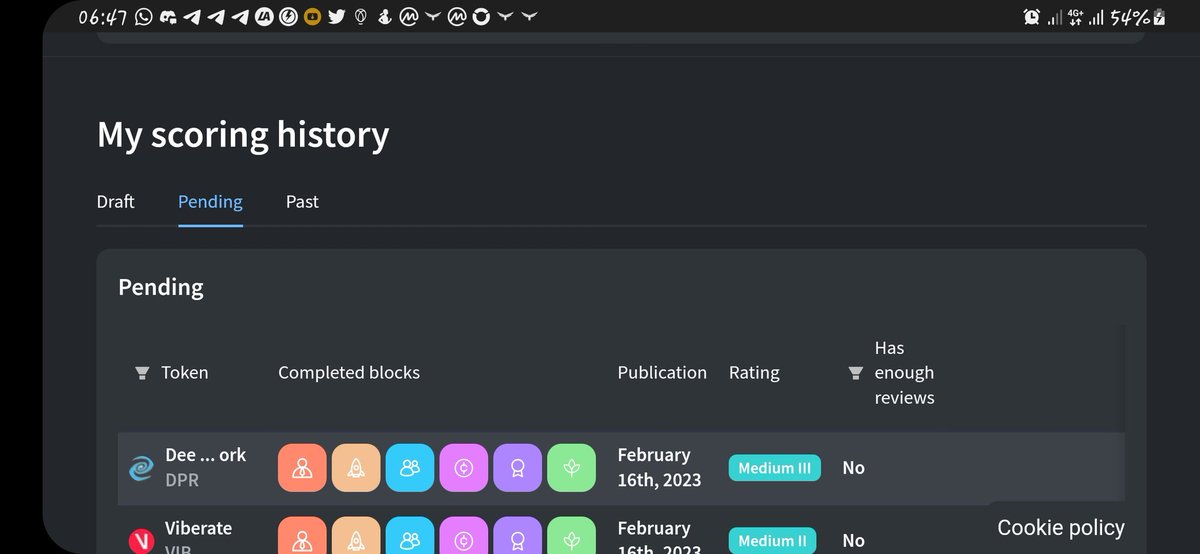Click the My scoring history heading
This screenshot has height=554, width=1200.
pos(243,135)
